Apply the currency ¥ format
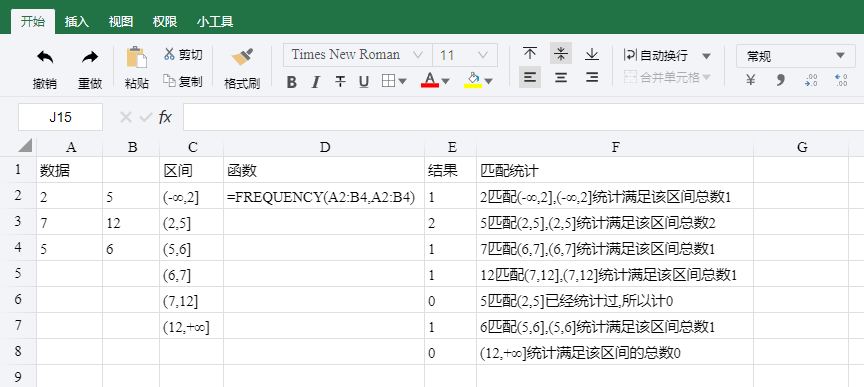 [x=750, y=80]
